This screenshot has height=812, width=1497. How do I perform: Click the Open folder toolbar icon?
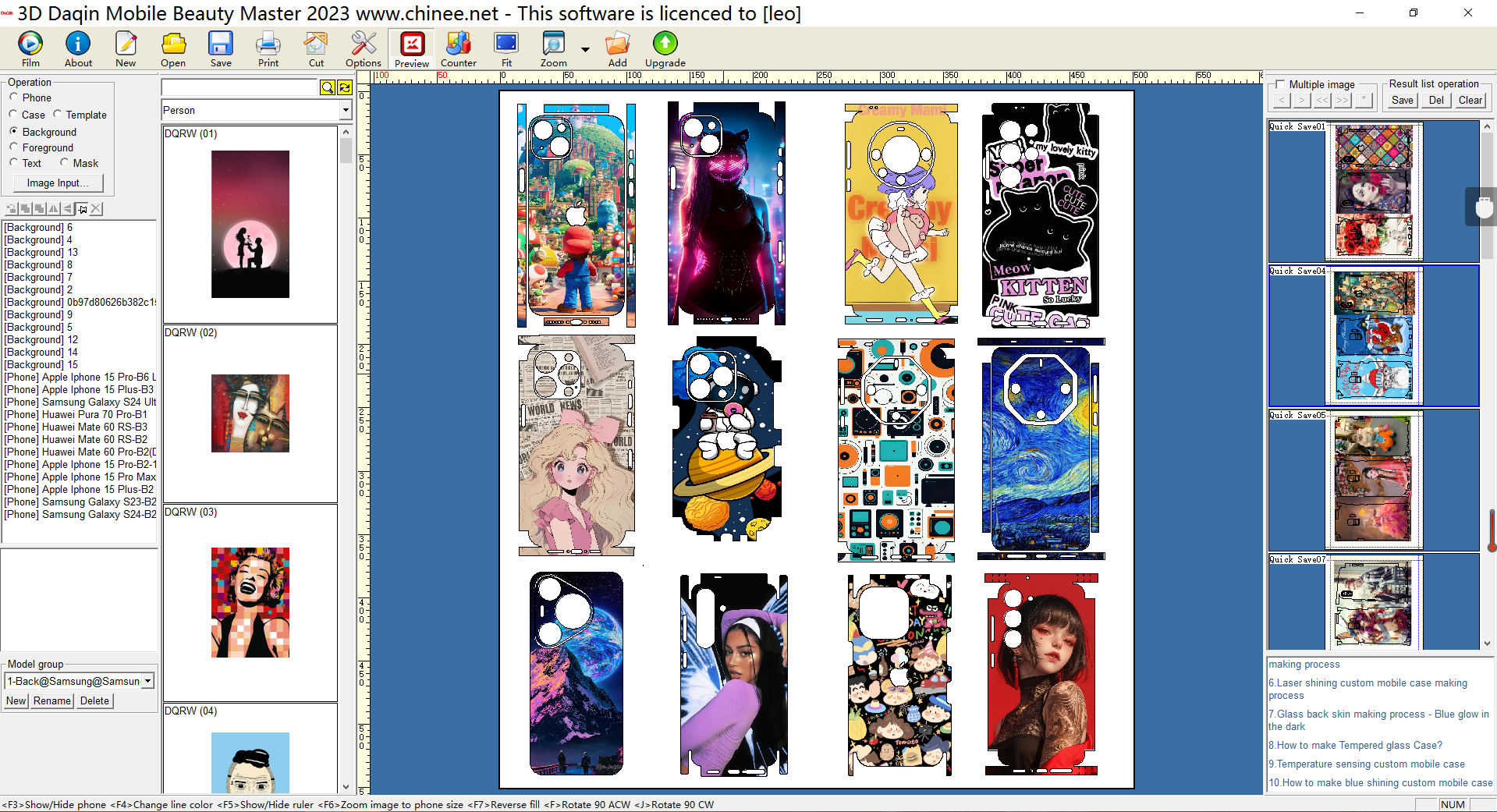pyautogui.click(x=173, y=49)
